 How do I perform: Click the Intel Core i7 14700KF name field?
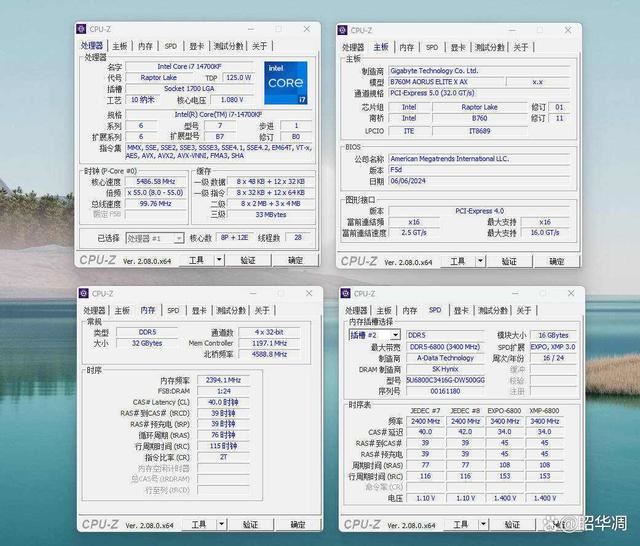tap(189, 67)
